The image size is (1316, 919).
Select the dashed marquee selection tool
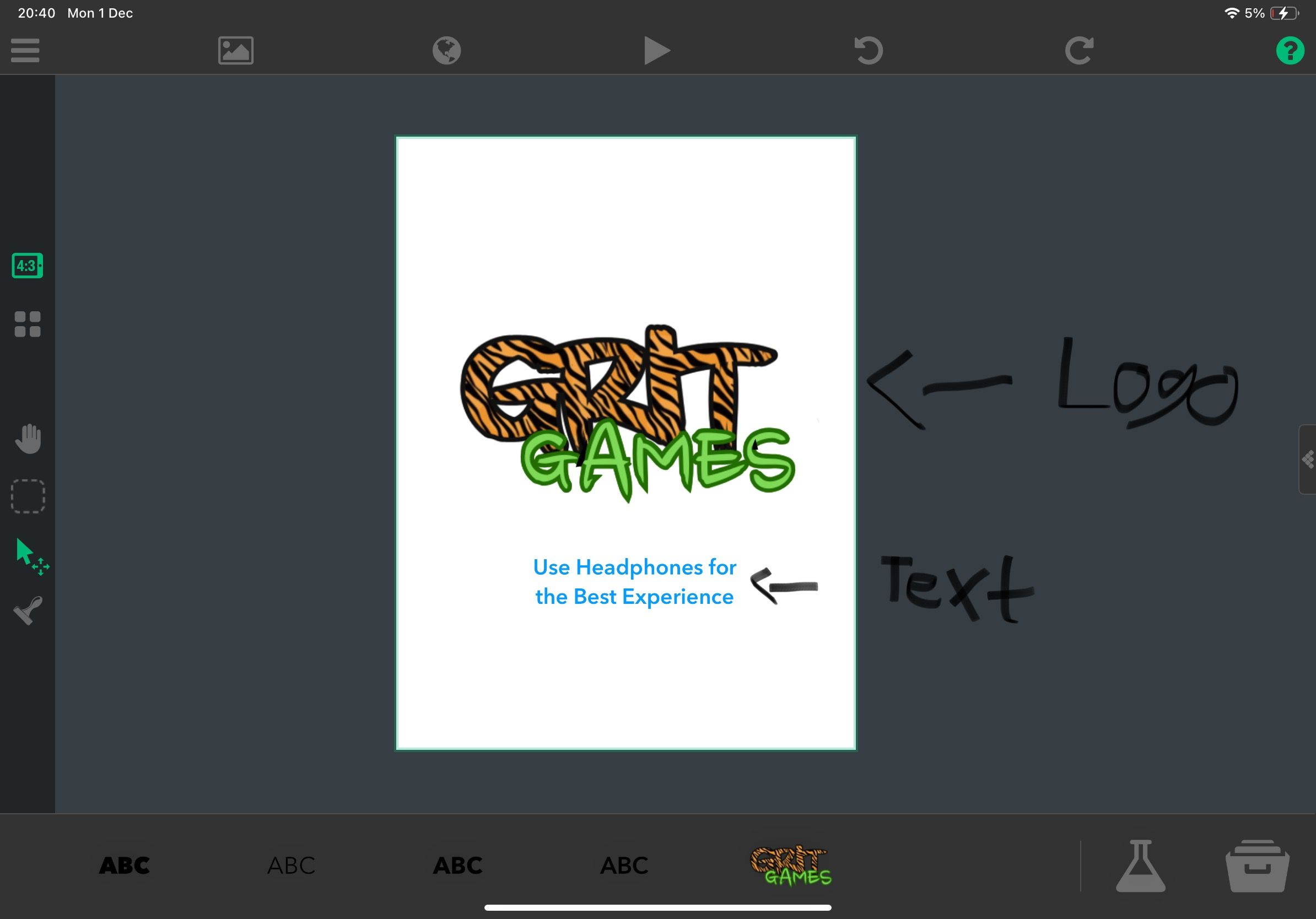pos(28,496)
